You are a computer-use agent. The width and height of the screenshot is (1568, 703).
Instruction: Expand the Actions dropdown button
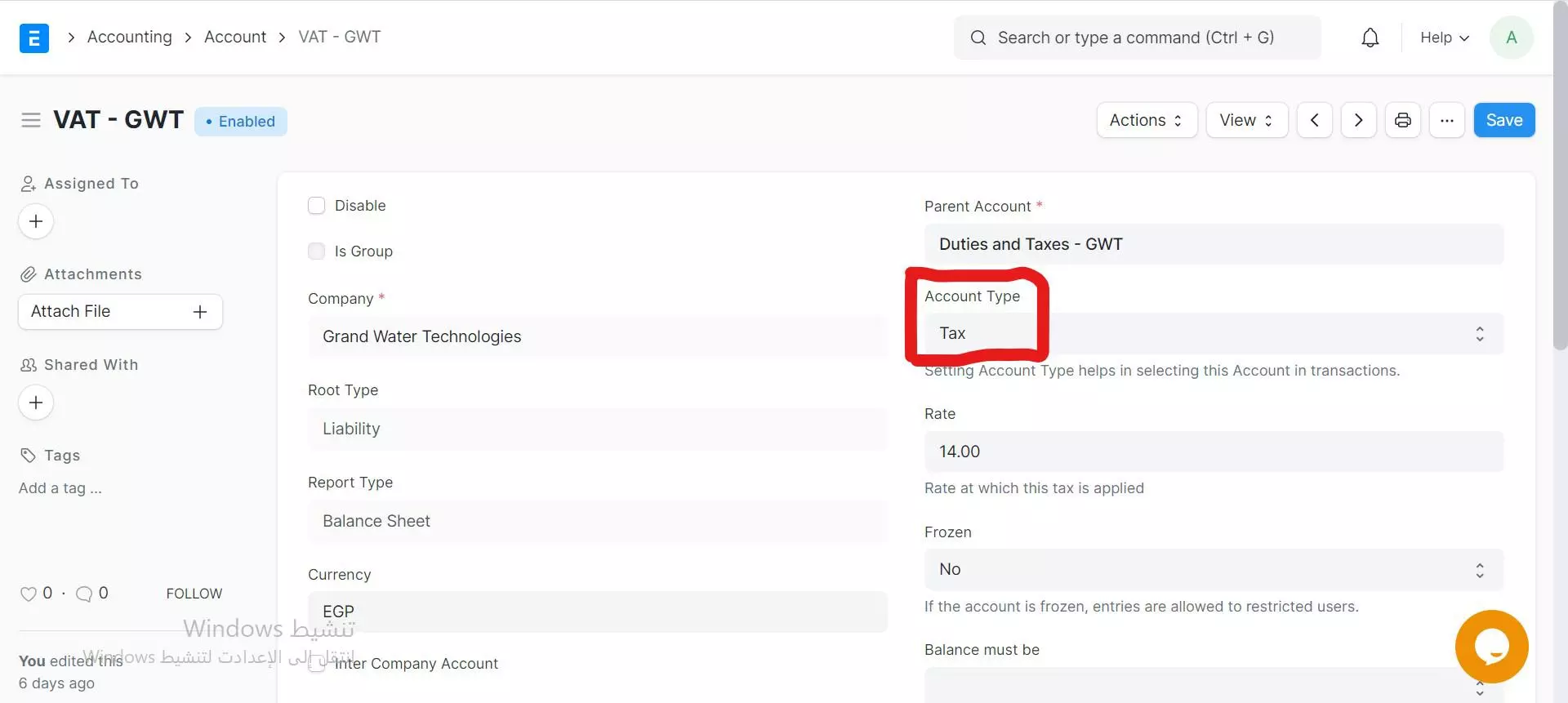(x=1147, y=120)
